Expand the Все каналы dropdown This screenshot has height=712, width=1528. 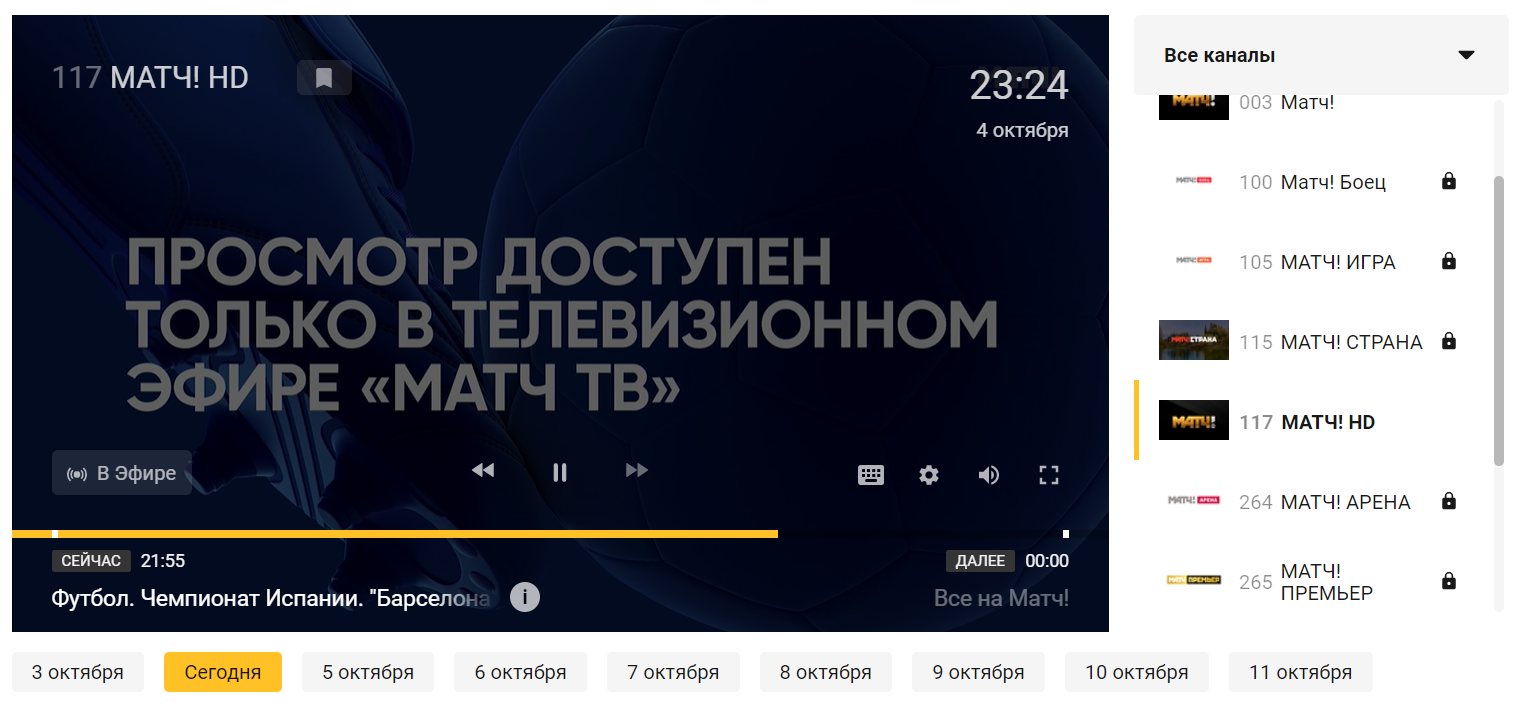coord(1320,55)
